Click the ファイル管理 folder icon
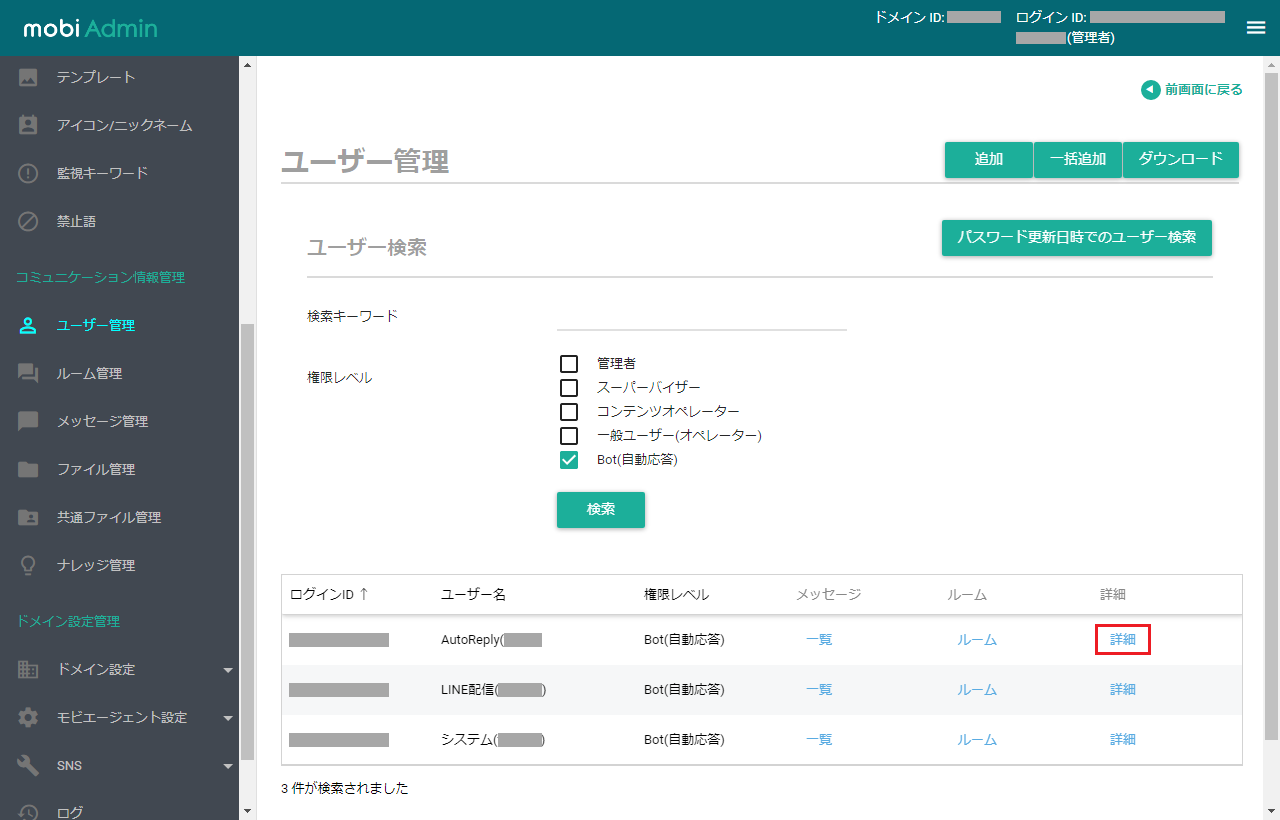 pyautogui.click(x=28, y=469)
